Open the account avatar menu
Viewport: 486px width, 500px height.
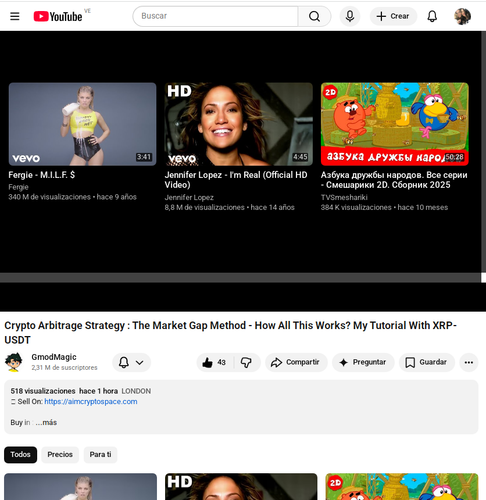(462, 16)
